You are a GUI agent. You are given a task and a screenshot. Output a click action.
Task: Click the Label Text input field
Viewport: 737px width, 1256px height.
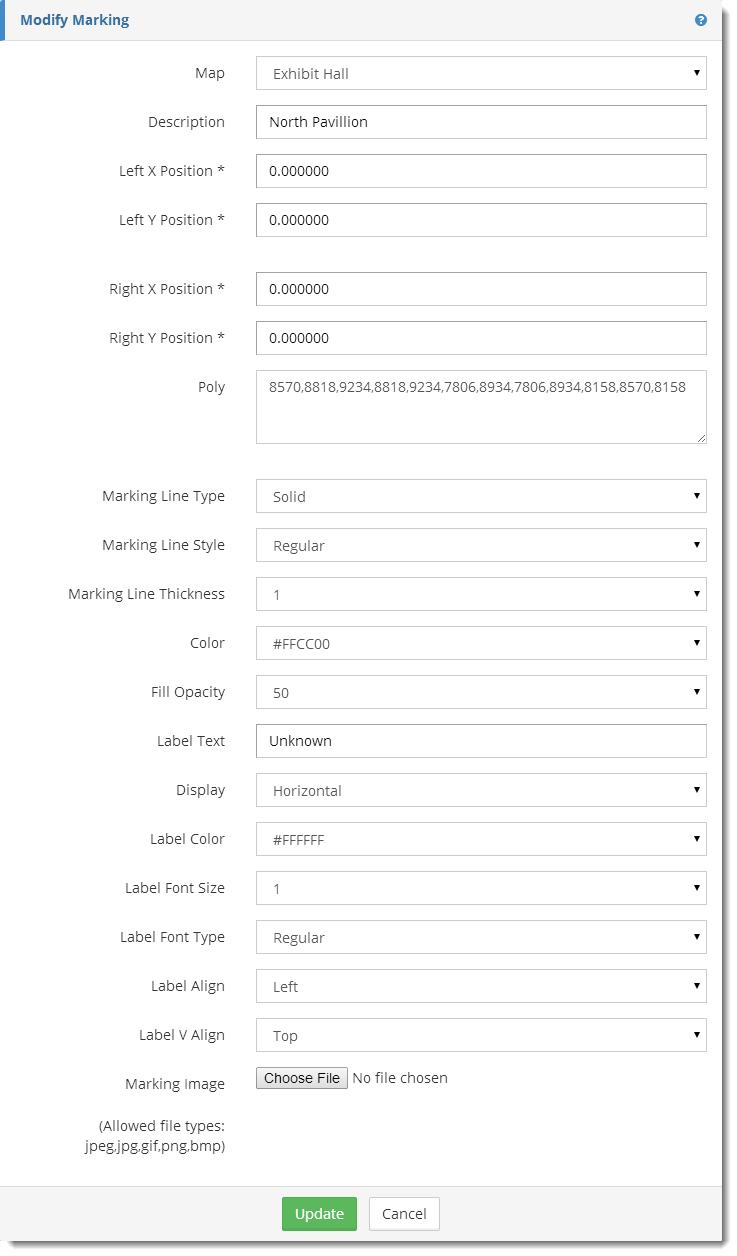(x=481, y=741)
